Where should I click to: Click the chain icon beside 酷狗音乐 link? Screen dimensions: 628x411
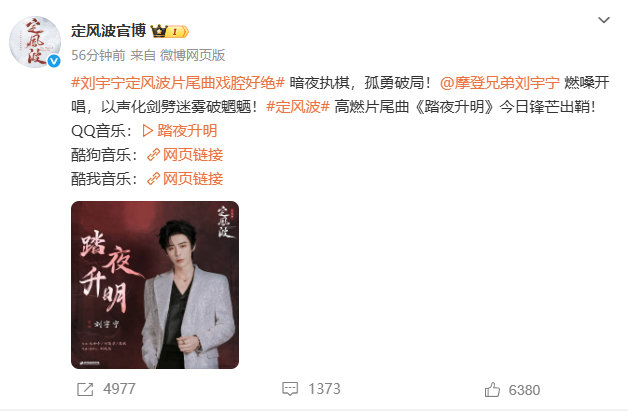pos(153,155)
